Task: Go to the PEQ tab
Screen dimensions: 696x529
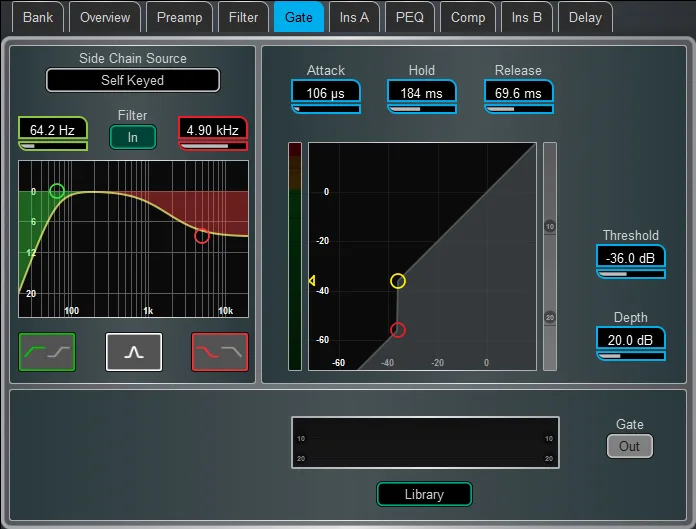Action: point(410,17)
